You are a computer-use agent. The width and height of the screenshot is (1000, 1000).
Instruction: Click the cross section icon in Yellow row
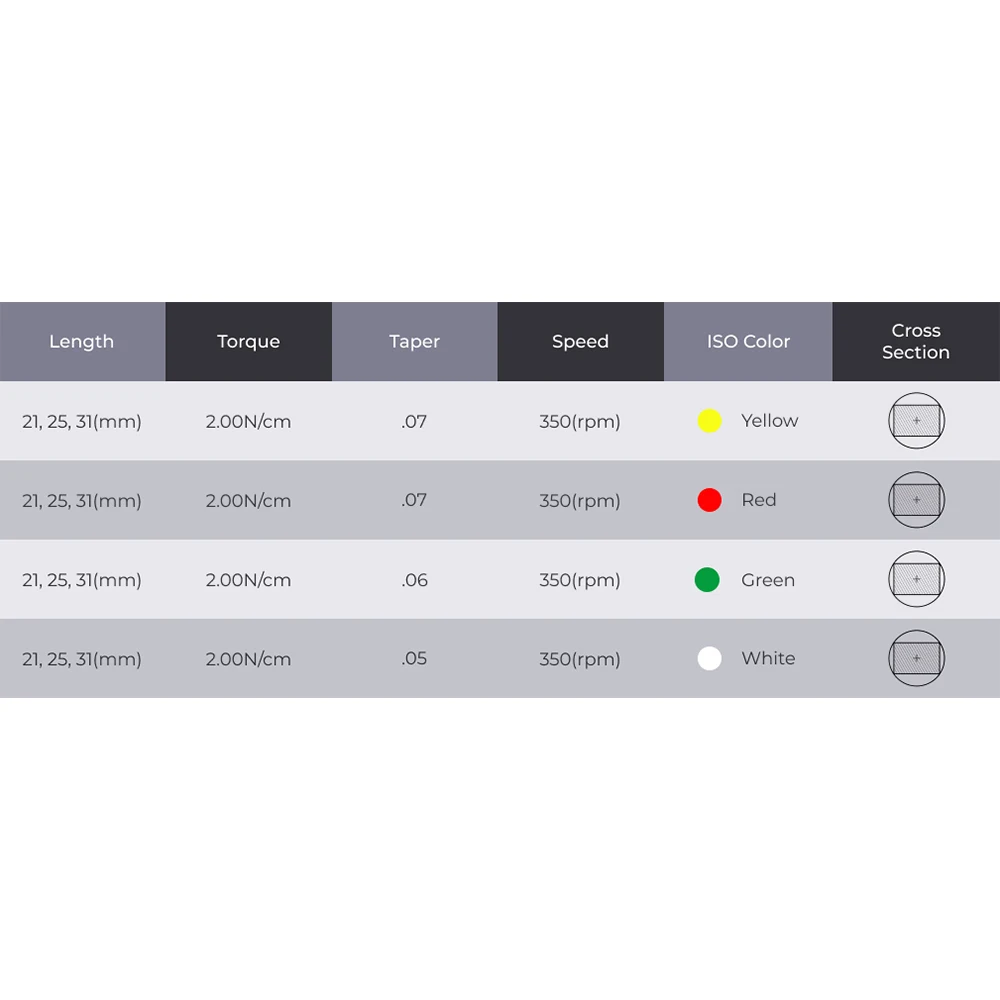click(x=916, y=421)
